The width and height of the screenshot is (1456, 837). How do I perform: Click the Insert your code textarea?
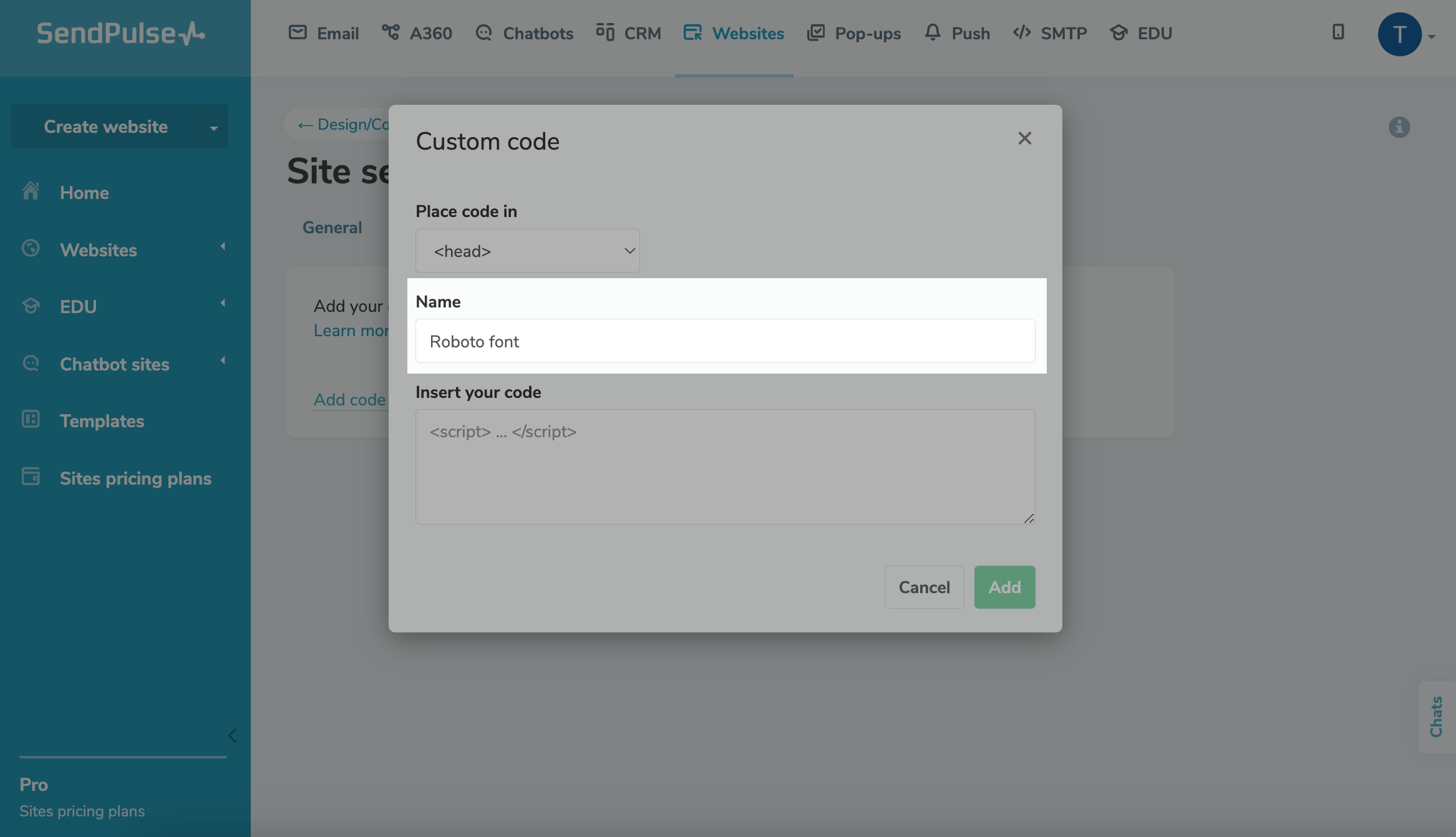click(x=725, y=467)
